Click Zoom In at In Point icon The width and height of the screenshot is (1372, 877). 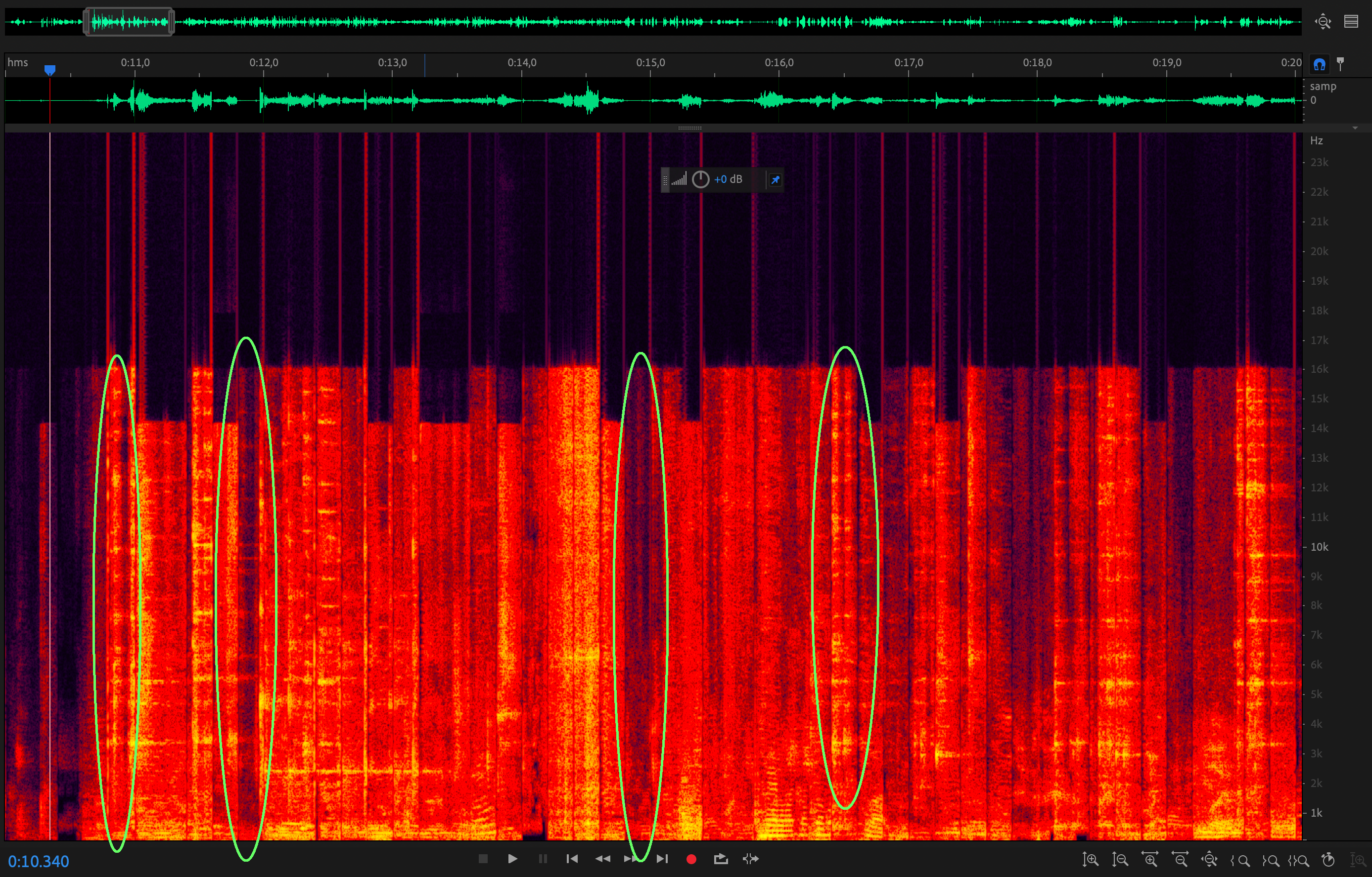coord(1240,860)
